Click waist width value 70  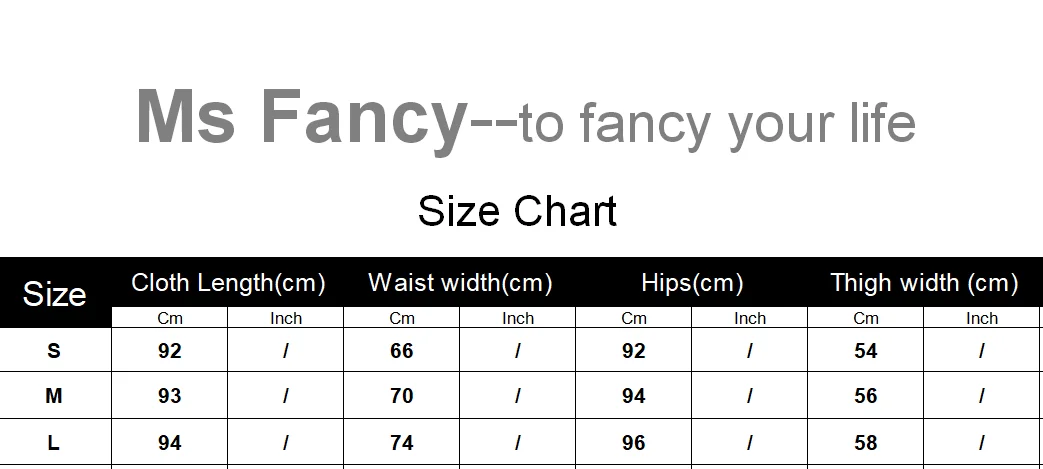tap(402, 396)
